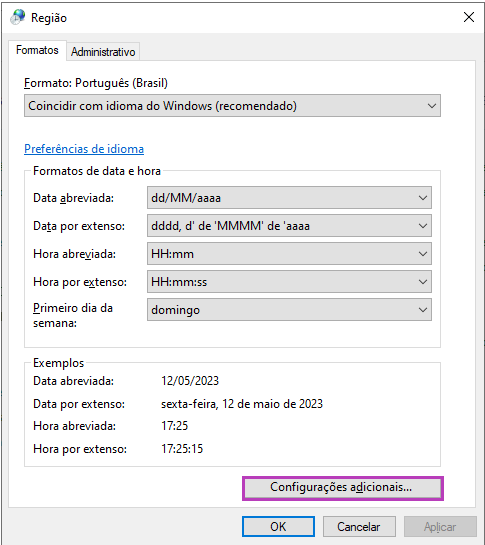
Task: Open the HH:mm short time dropdown
Action: [289, 254]
